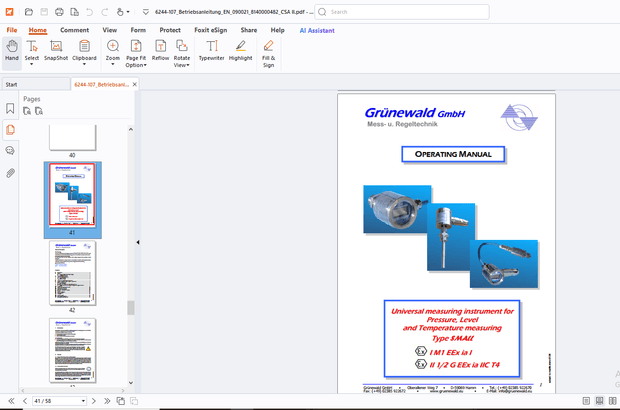
Task: Open the Comments panel icon
Action: click(10, 151)
